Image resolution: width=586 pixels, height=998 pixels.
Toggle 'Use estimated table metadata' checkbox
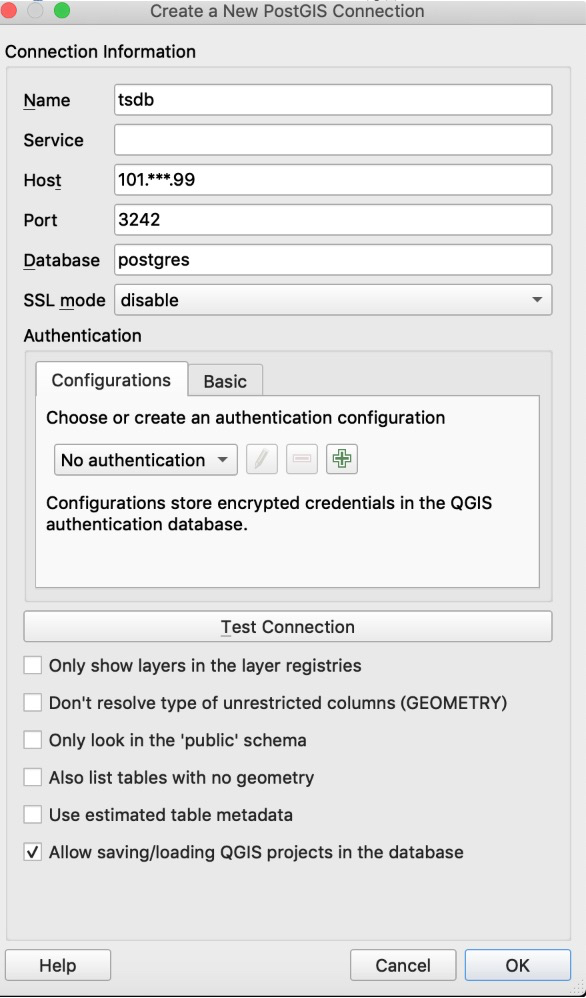[x=32, y=815]
